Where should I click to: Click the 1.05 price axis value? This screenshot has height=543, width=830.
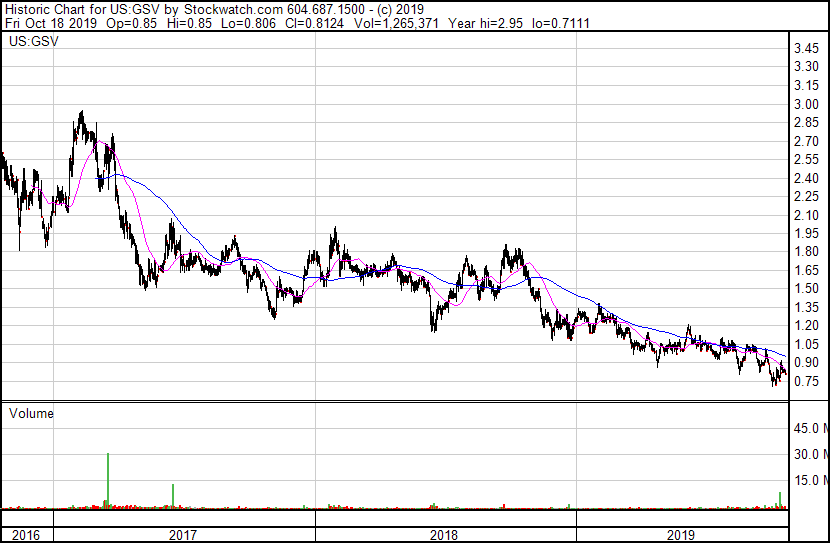click(x=806, y=344)
